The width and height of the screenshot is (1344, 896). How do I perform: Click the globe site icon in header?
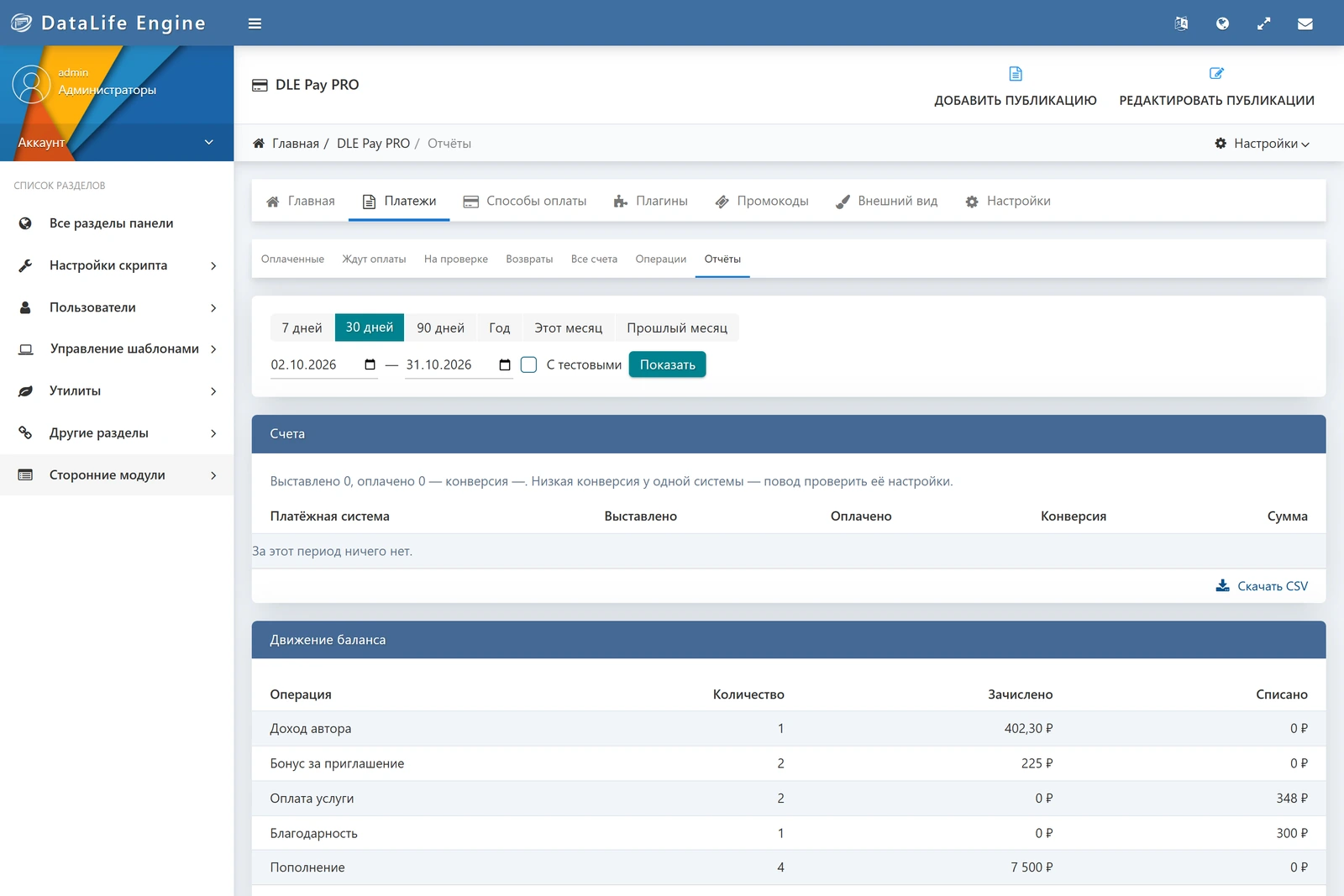coord(1222,24)
